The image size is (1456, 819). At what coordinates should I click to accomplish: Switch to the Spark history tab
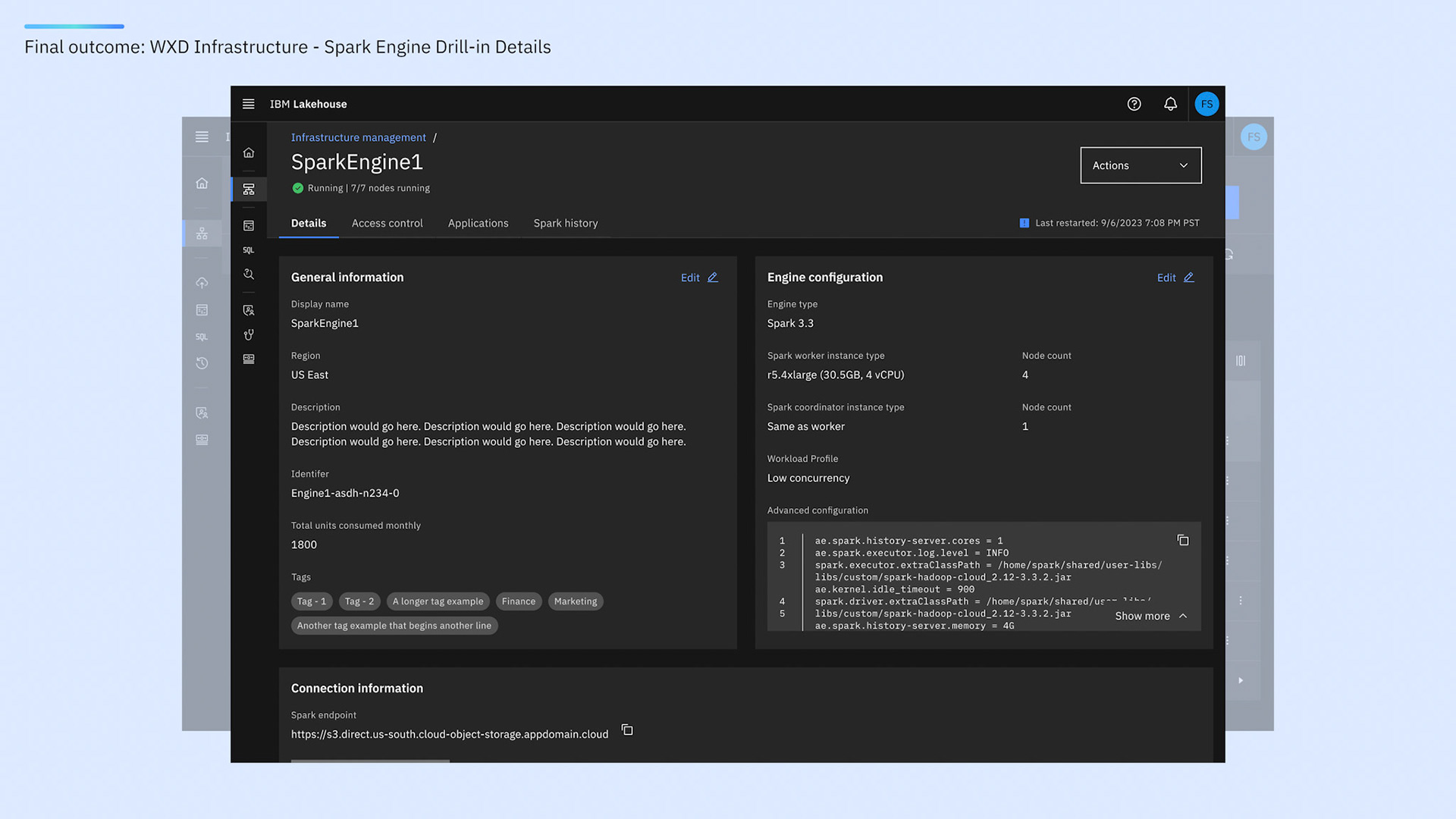565,223
